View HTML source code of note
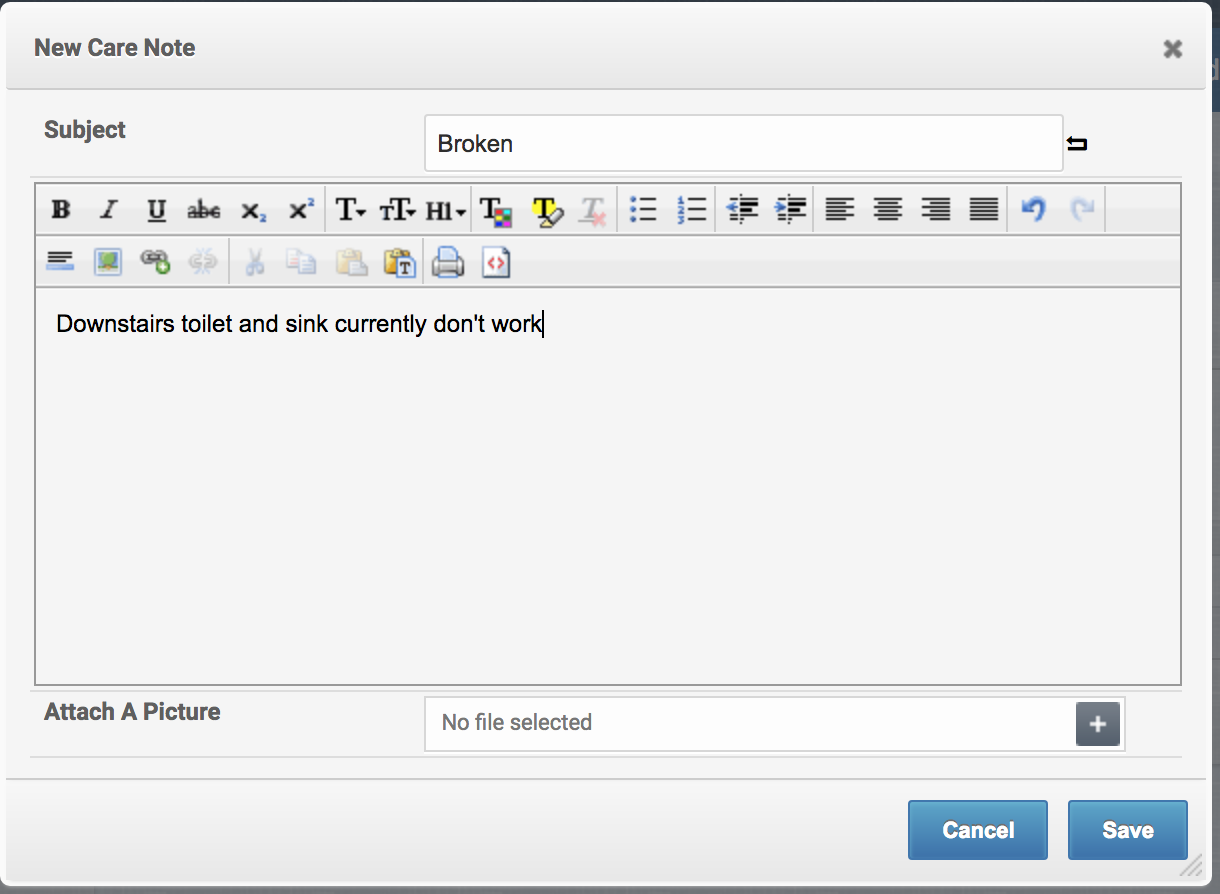Viewport: 1220px width, 894px height. click(x=496, y=262)
